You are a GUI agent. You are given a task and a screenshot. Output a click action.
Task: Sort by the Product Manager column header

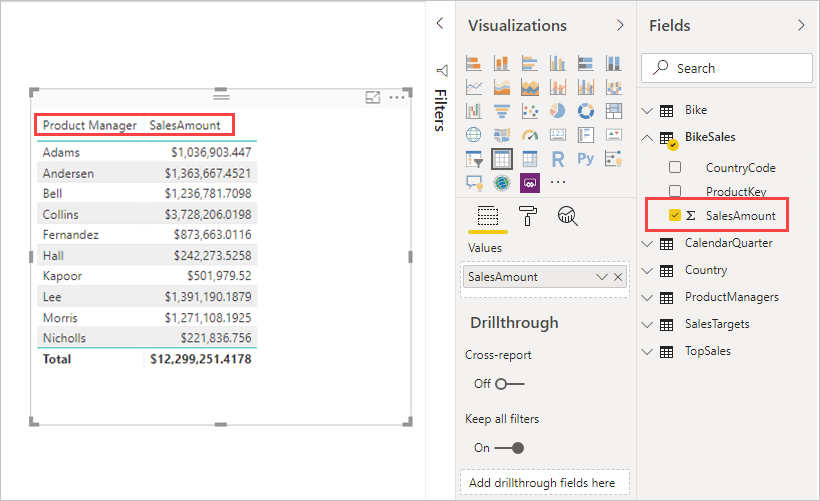89,126
